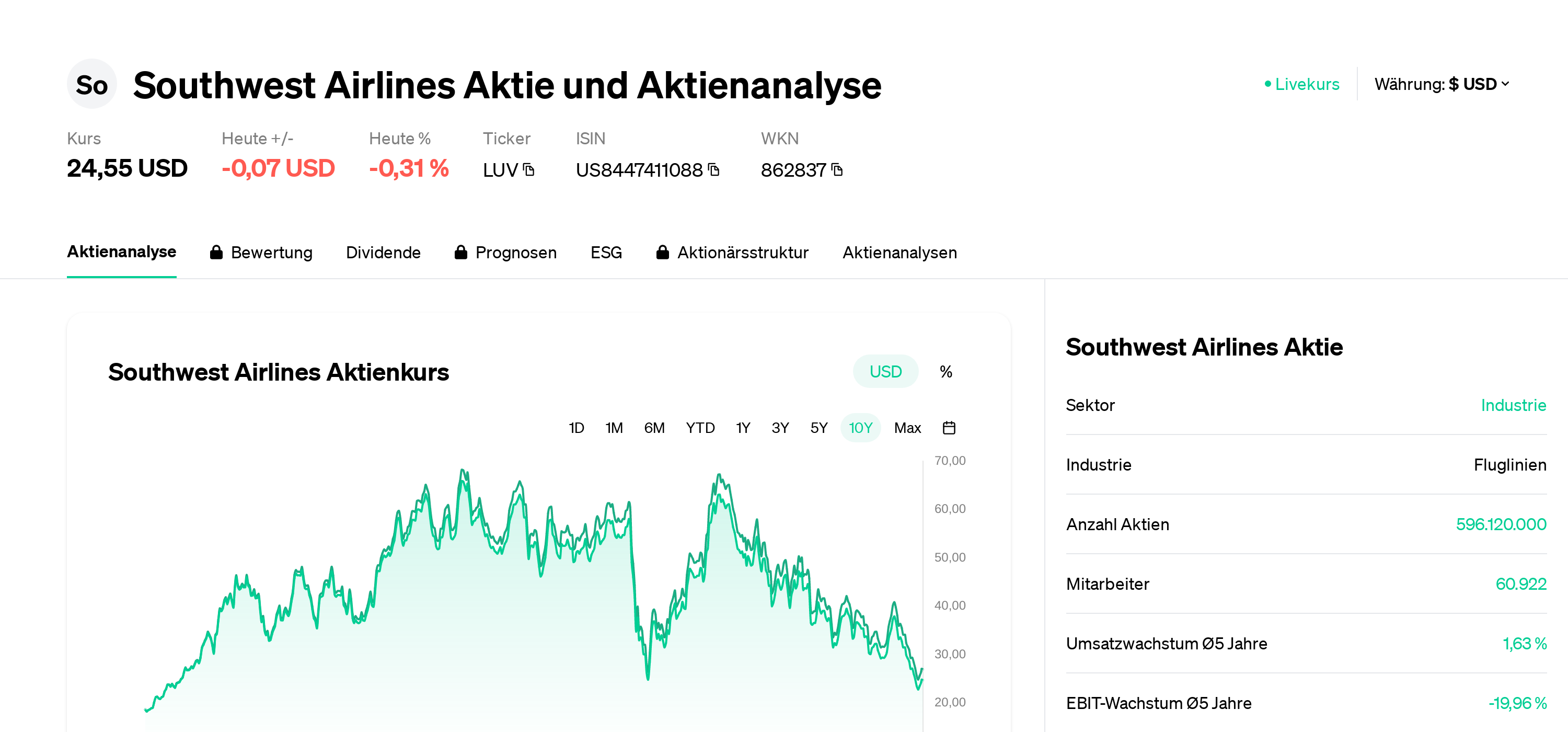Select the 1D chart range
The image size is (1568, 732).
coord(576,428)
